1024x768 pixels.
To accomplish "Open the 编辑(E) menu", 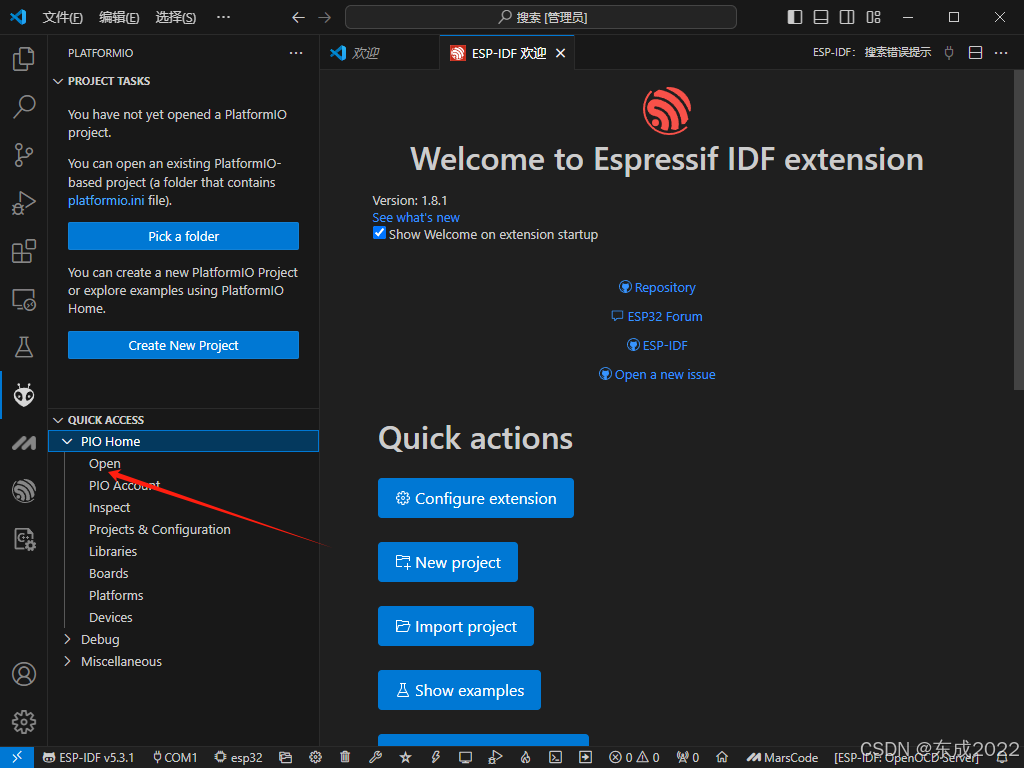I will 119,18.
